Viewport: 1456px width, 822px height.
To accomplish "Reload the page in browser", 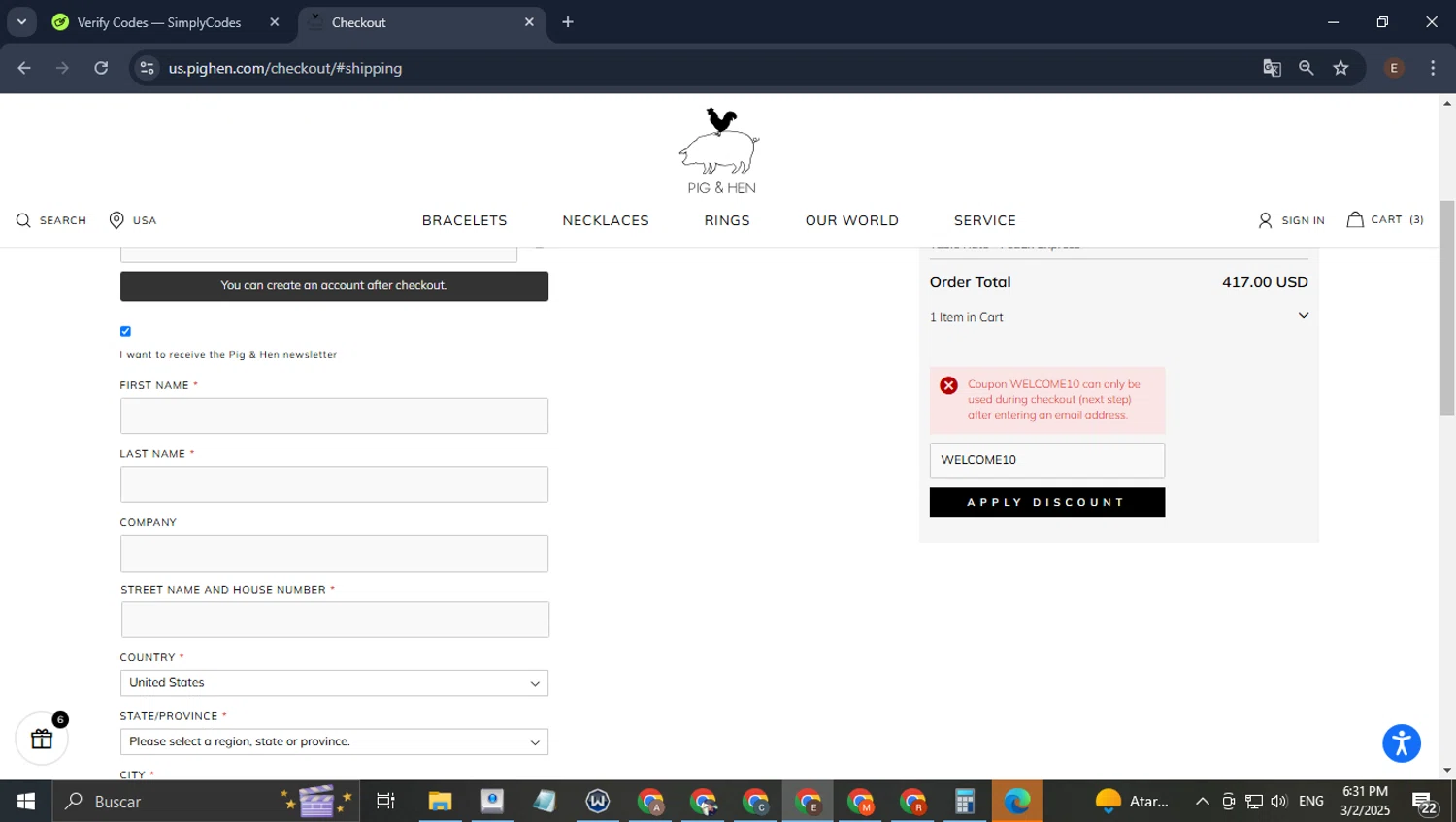I will [101, 68].
